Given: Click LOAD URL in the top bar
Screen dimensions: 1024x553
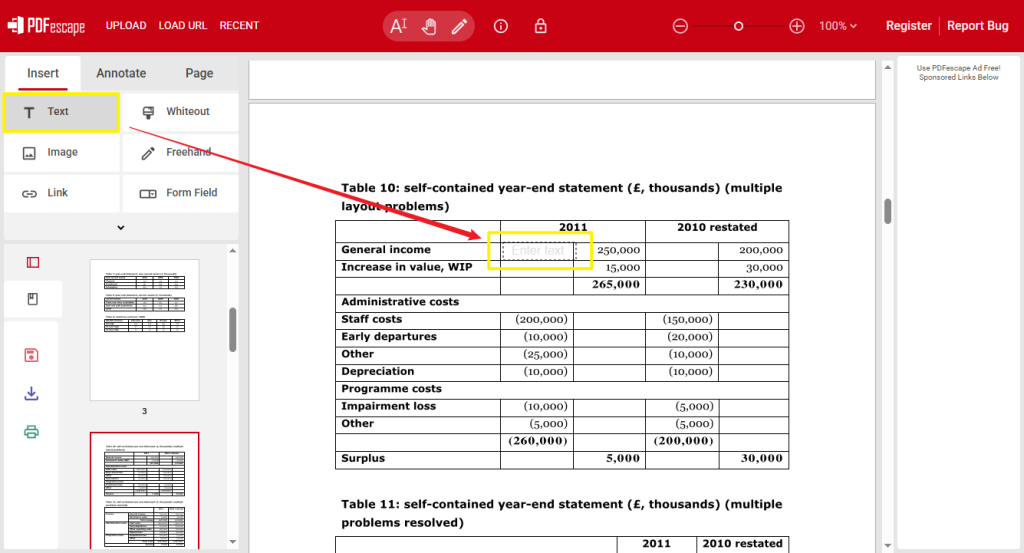Looking at the screenshot, I should point(183,25).
